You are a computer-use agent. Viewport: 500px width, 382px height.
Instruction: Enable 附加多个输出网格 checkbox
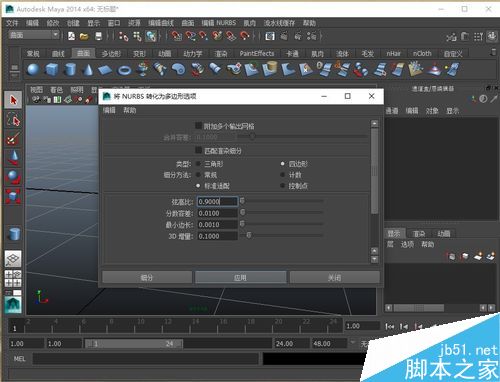coord(198,126)
